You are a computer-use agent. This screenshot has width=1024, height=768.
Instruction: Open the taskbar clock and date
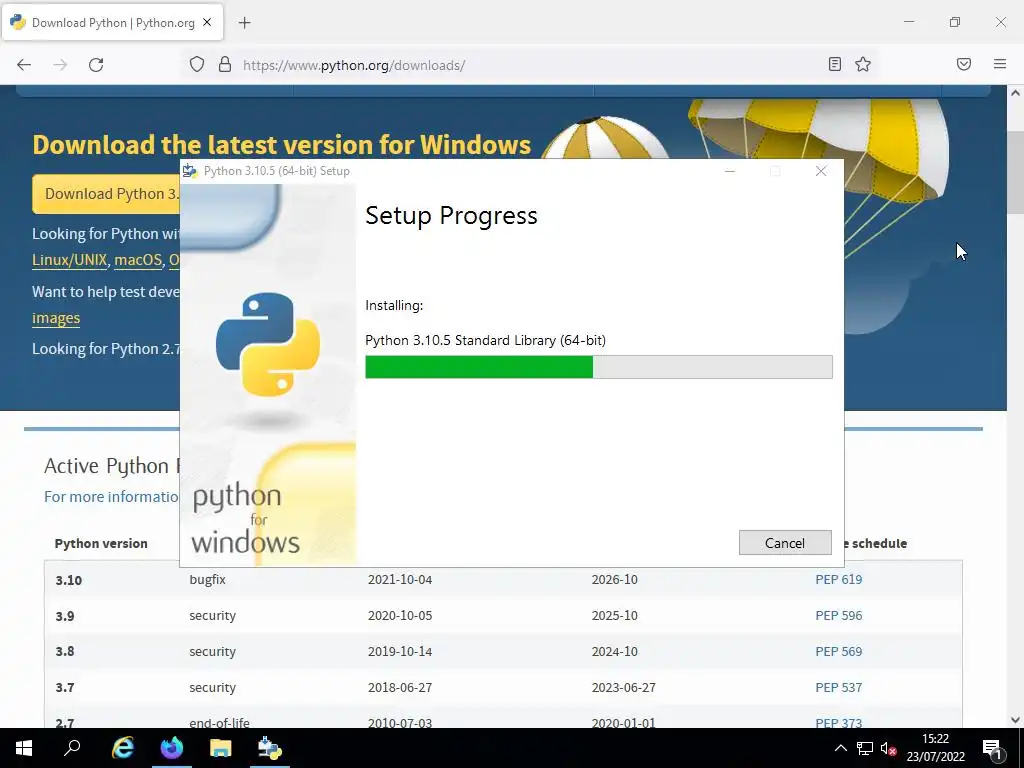click(x=935, y=748)
